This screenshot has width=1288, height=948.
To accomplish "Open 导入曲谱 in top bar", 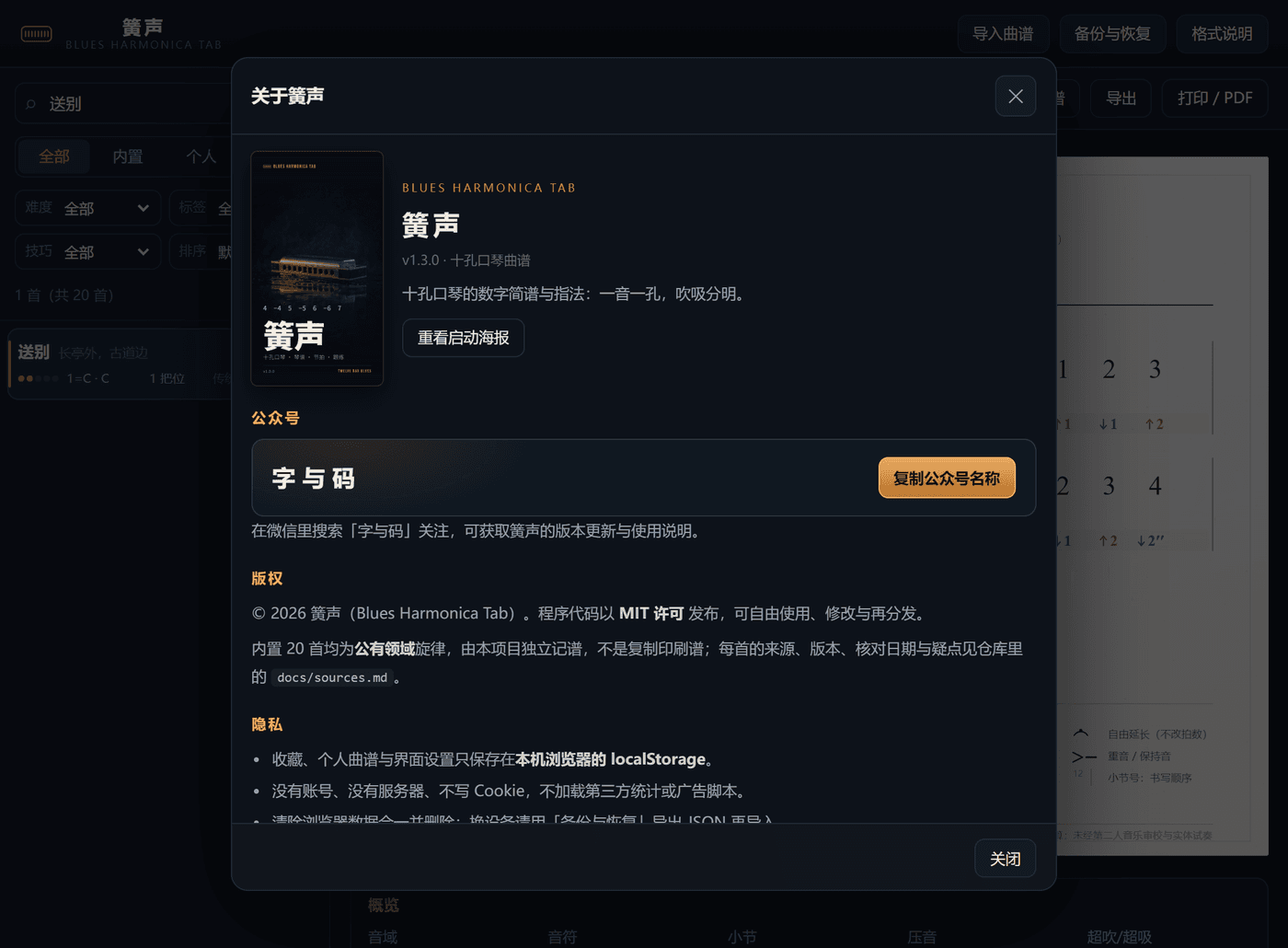I will click(1003, 34).
